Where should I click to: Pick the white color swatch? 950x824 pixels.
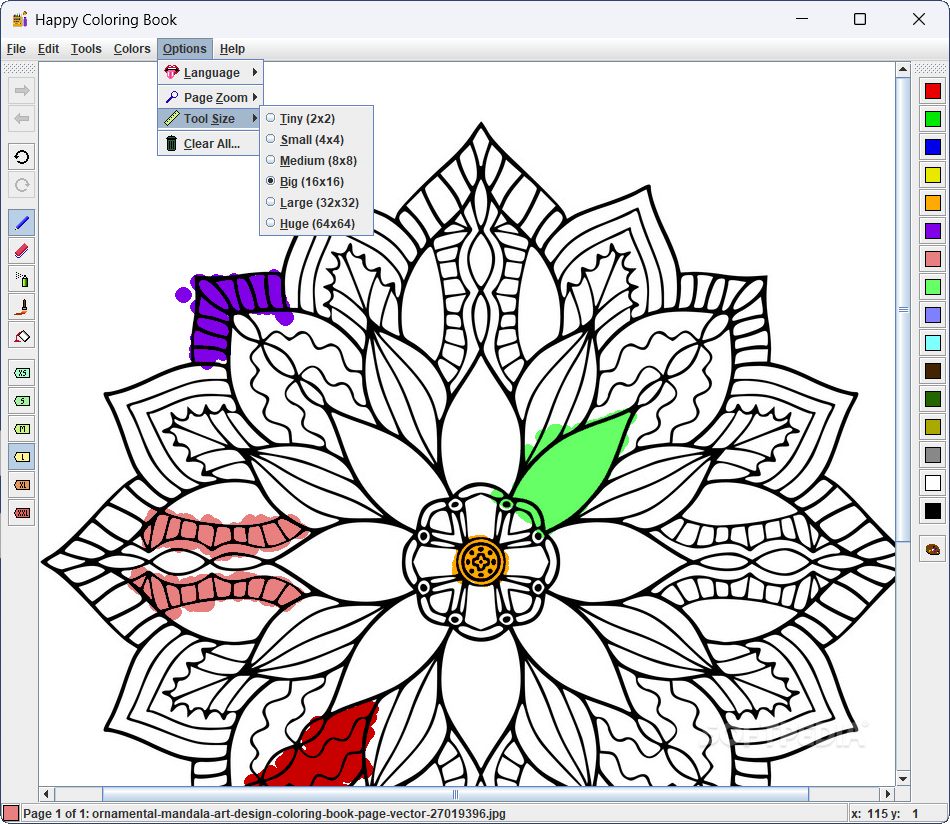pos(932,483)
